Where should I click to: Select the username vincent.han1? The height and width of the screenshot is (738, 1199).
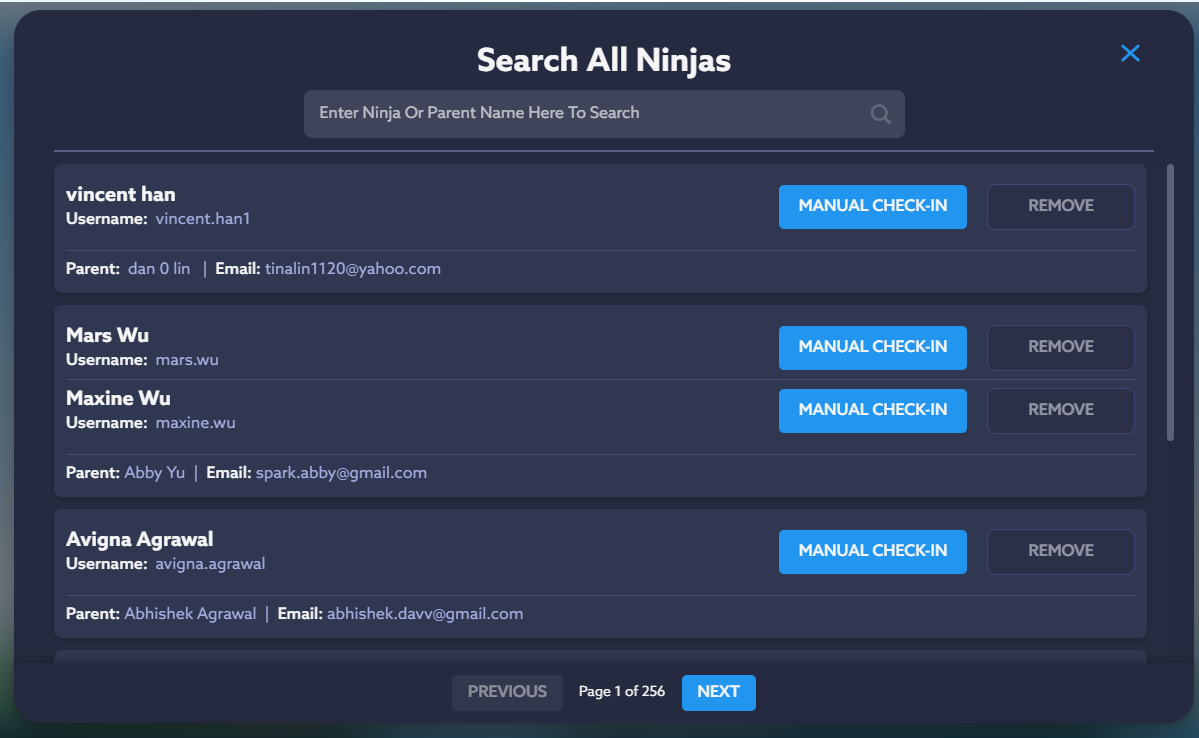(203, 219)
